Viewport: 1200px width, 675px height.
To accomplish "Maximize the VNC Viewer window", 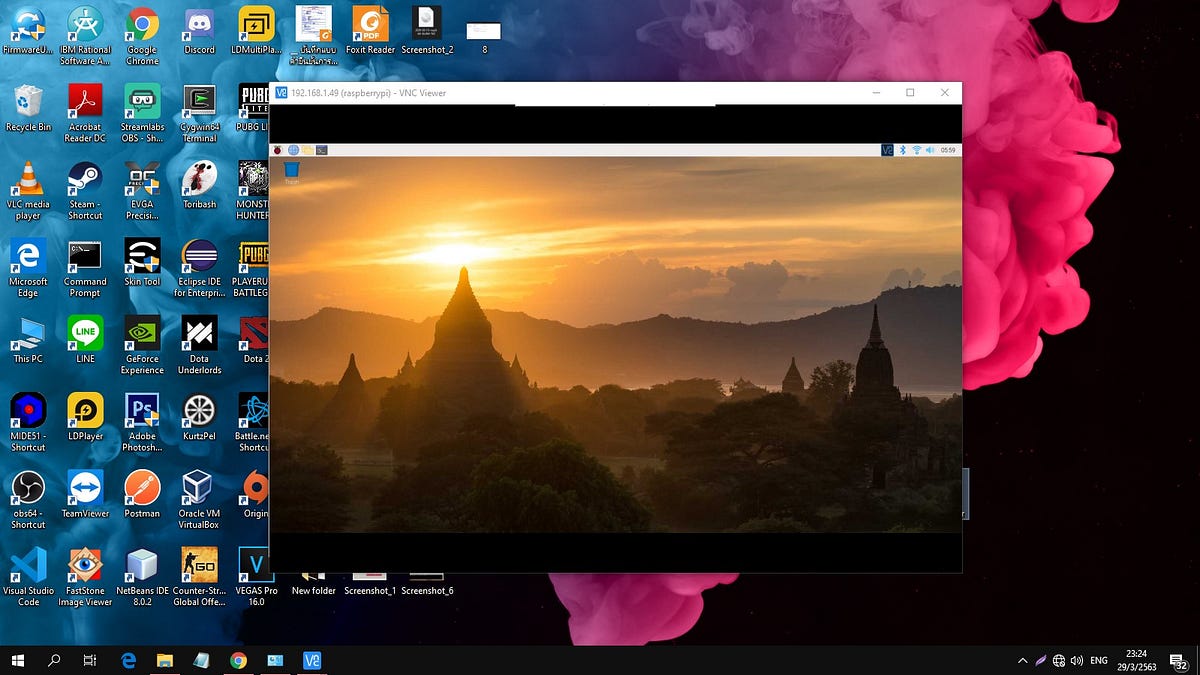I will pos(910,93).
